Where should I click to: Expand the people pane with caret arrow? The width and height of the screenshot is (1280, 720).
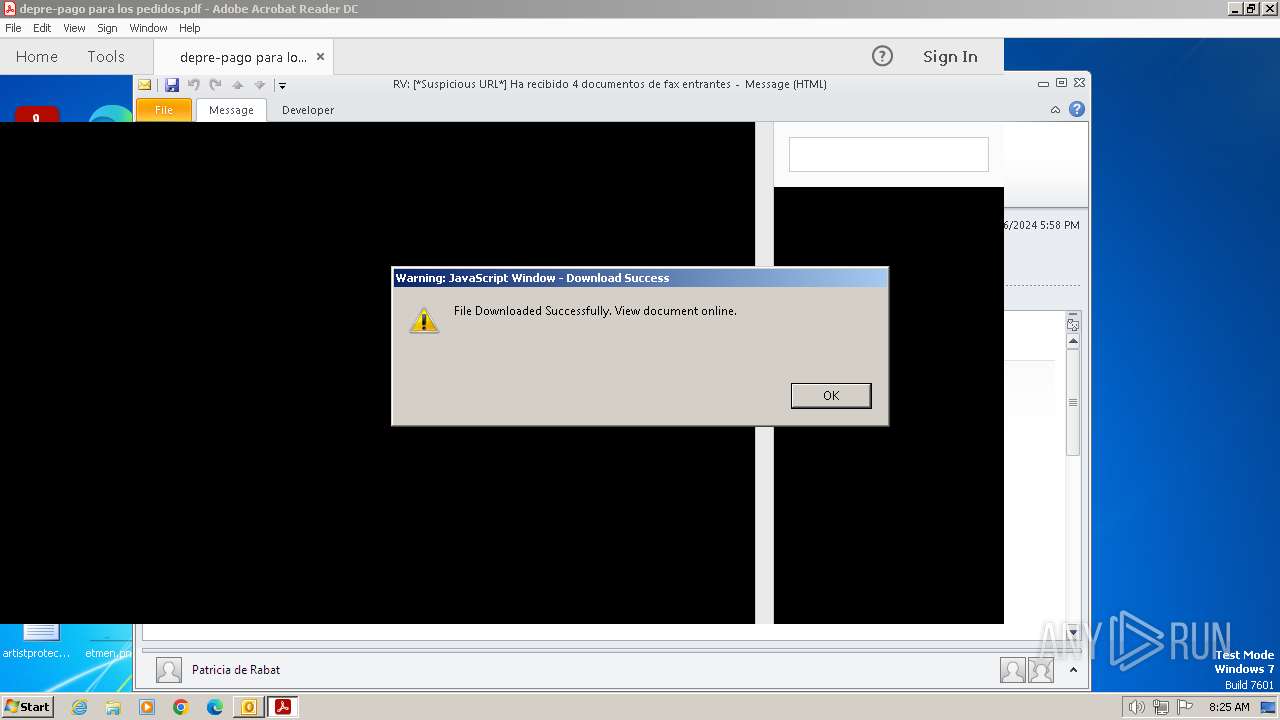pyautogui.click(x=1073, y=670)
